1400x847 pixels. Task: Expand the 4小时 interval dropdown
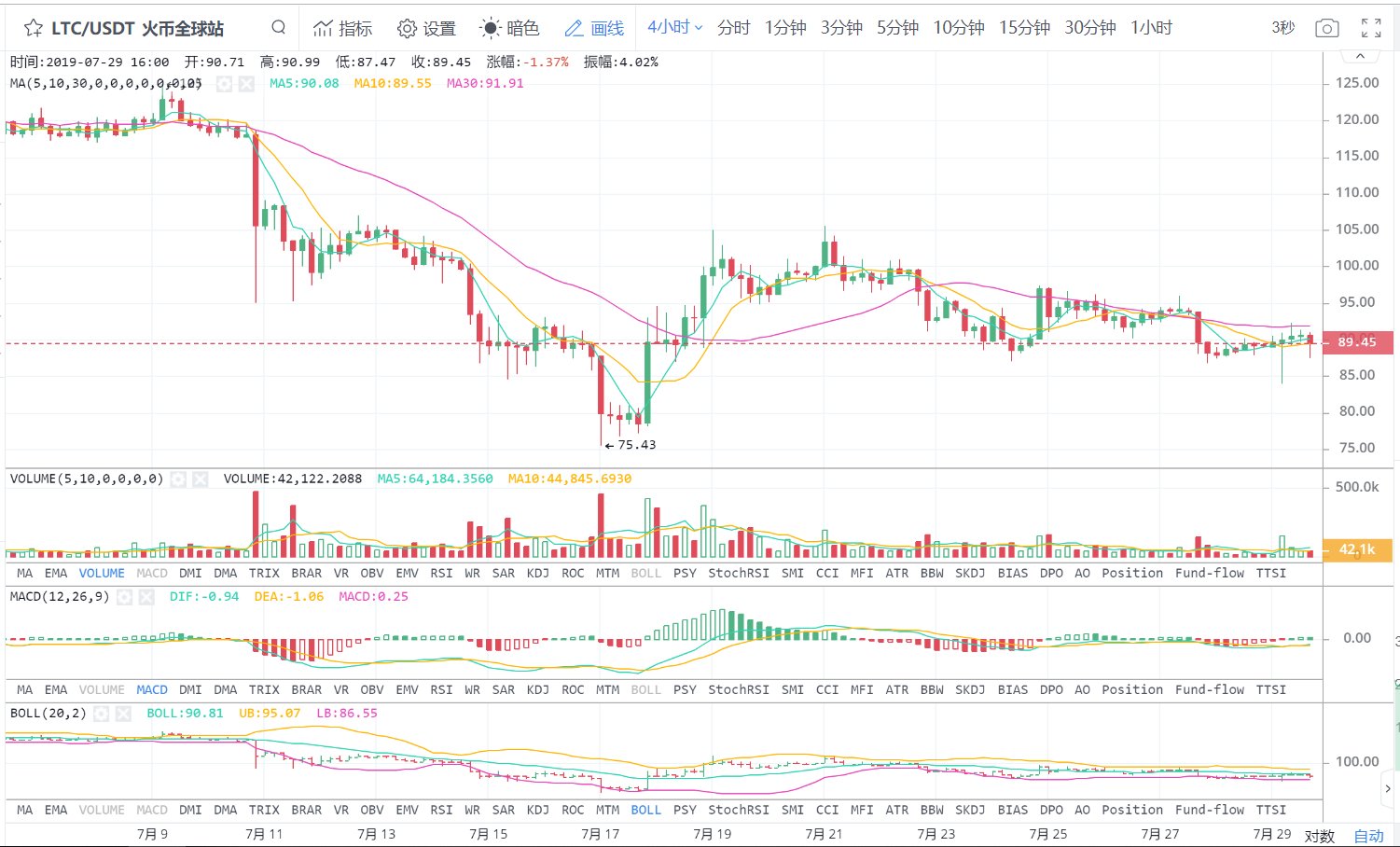coord(675,27)
